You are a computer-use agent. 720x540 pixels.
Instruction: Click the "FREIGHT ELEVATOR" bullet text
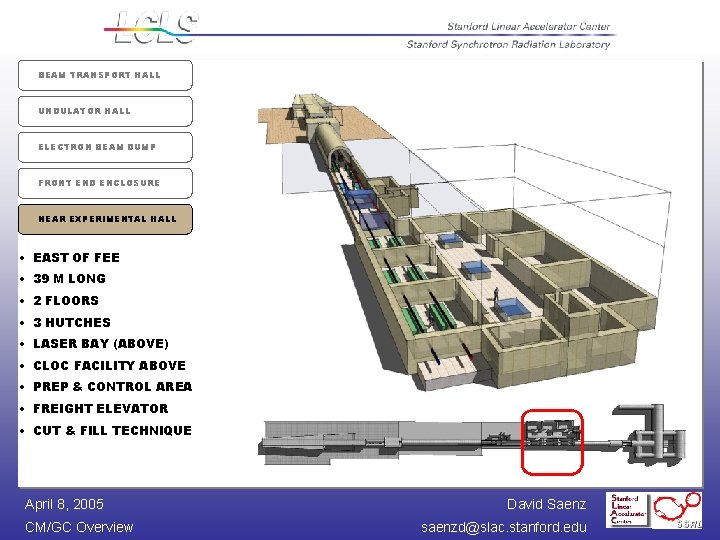pos(101,409)
